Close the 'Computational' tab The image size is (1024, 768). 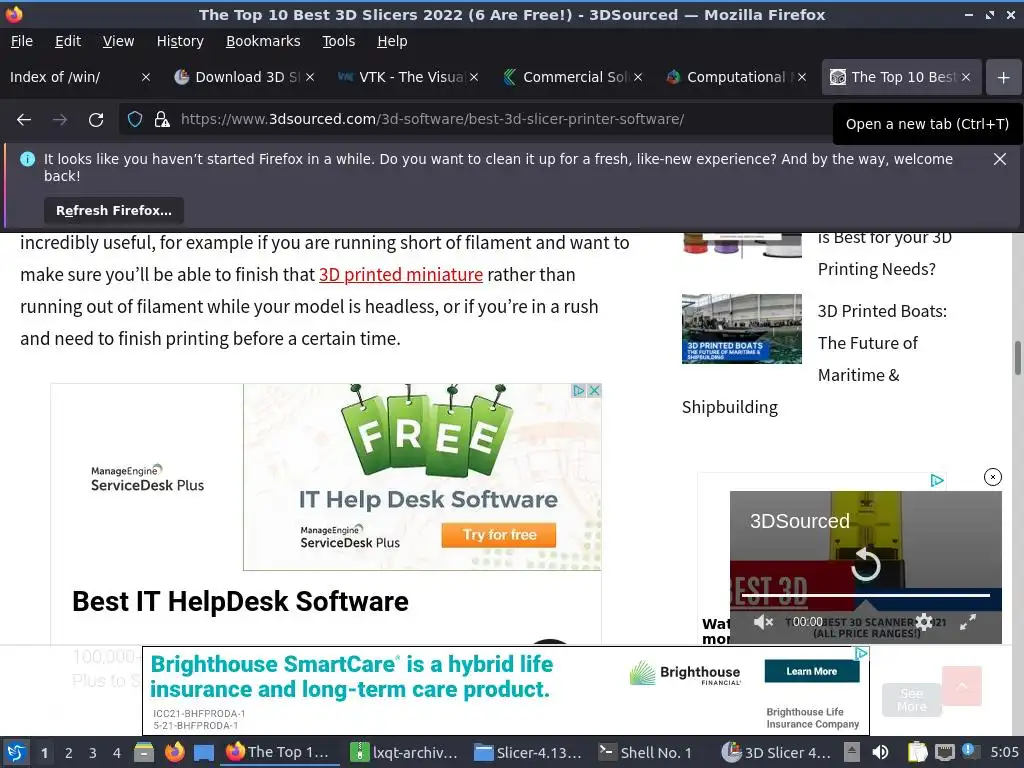coord(802,78)
